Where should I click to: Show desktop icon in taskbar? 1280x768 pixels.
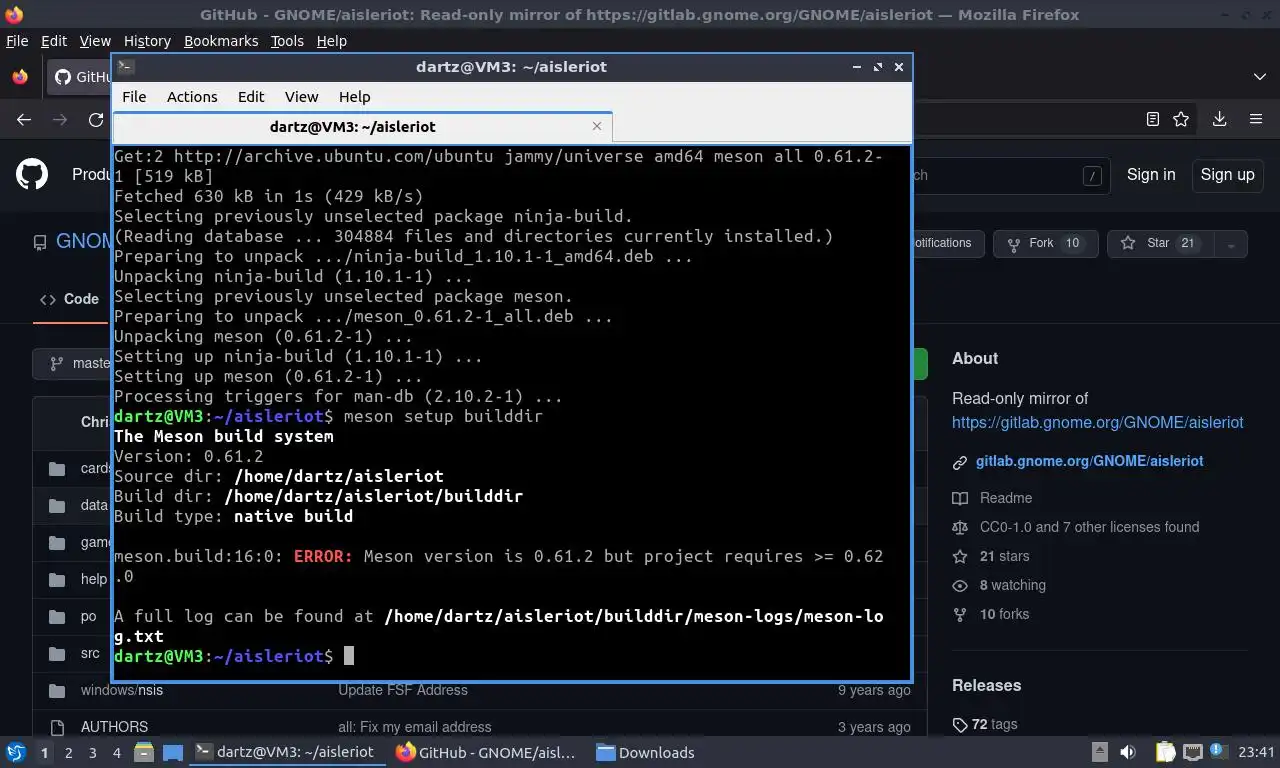coord(172,752)
